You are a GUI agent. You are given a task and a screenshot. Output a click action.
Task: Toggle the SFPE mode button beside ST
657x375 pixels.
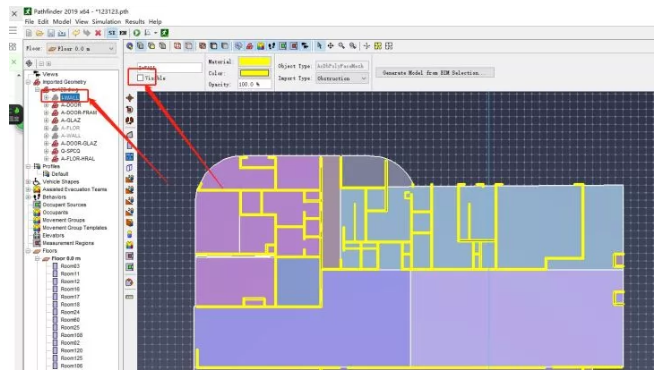[123, 33]
